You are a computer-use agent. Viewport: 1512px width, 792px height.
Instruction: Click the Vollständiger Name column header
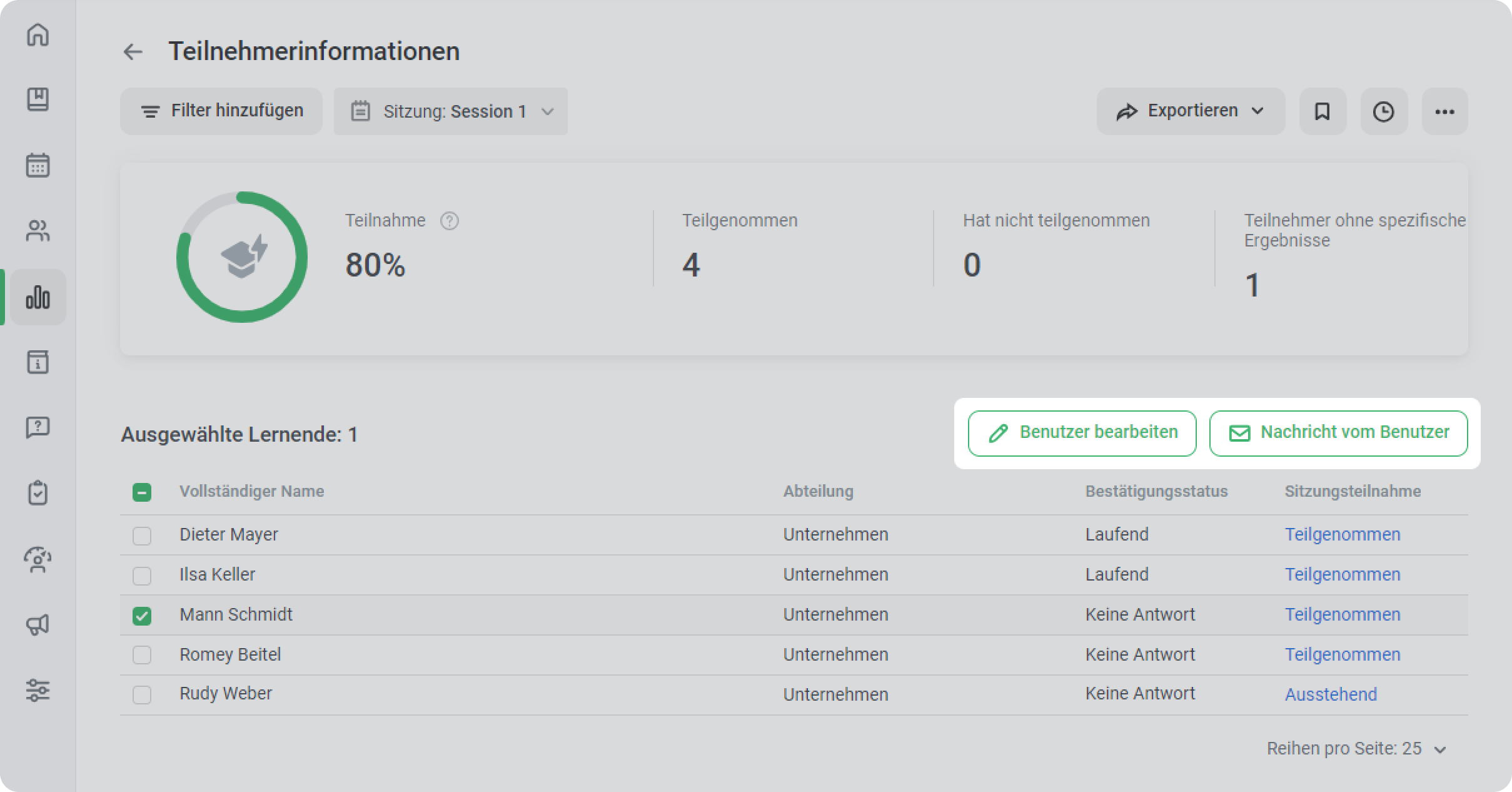tap(251, 492)
